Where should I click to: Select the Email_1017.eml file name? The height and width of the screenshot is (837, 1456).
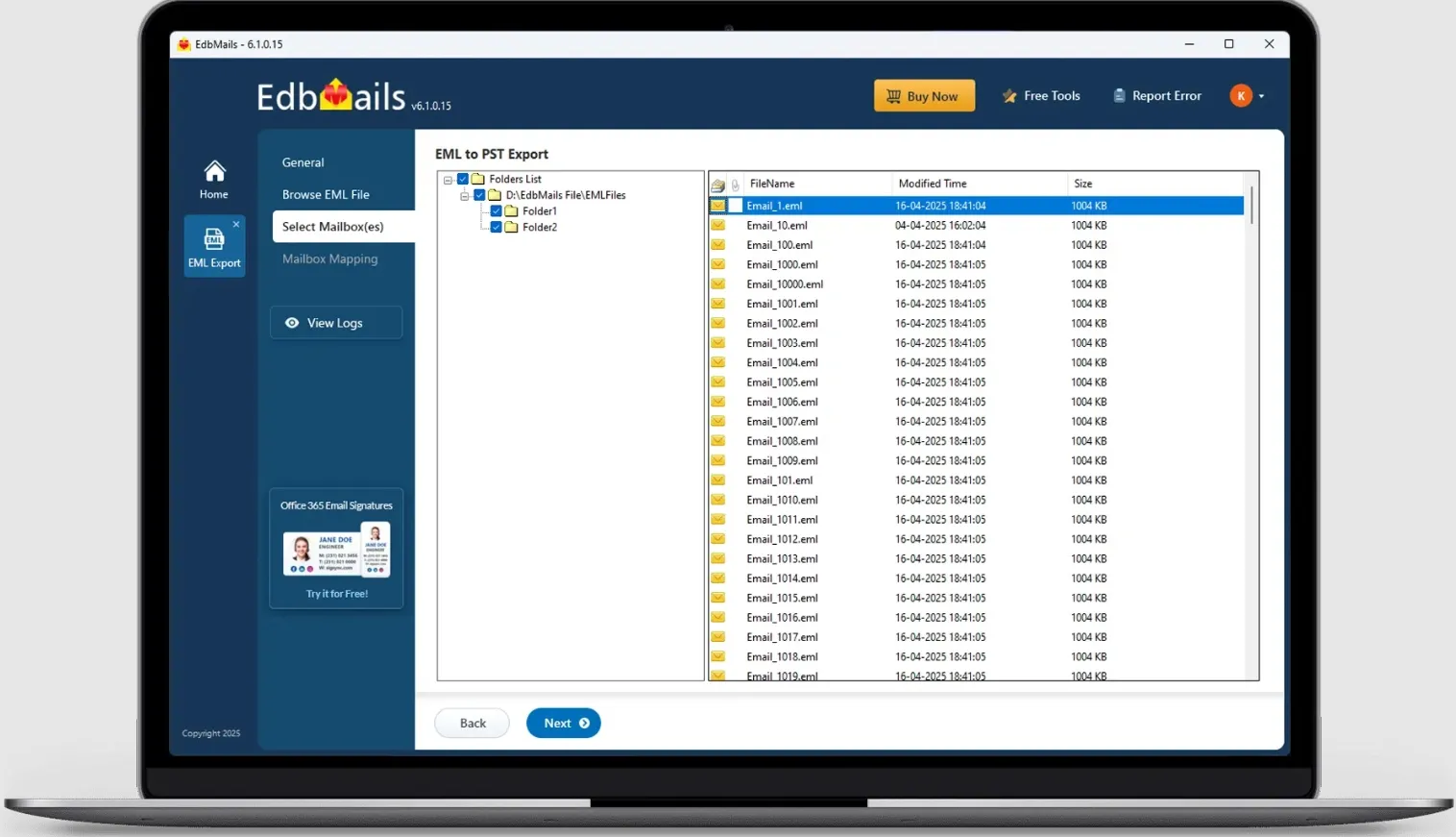782,637
